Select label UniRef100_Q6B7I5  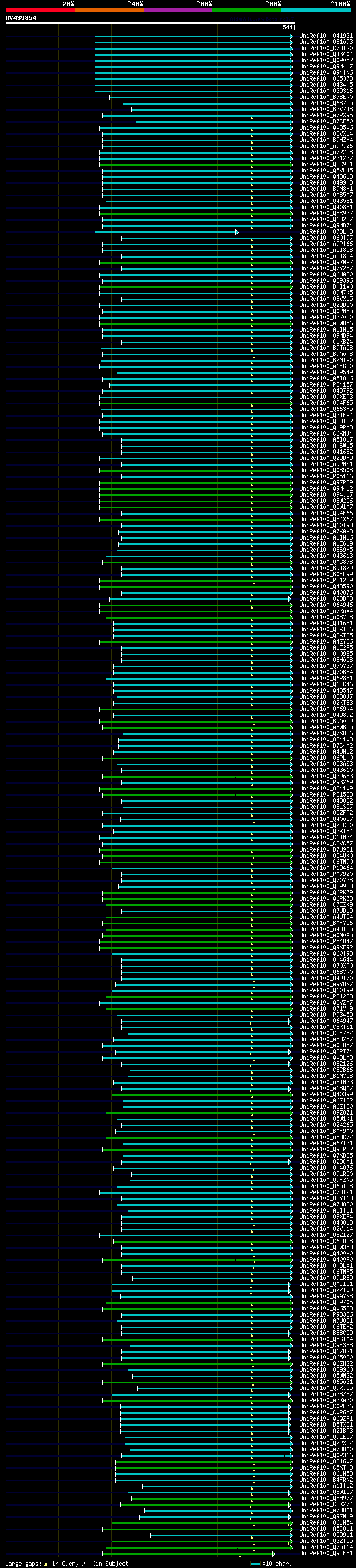pyautogui.click(x=326, y=103)
